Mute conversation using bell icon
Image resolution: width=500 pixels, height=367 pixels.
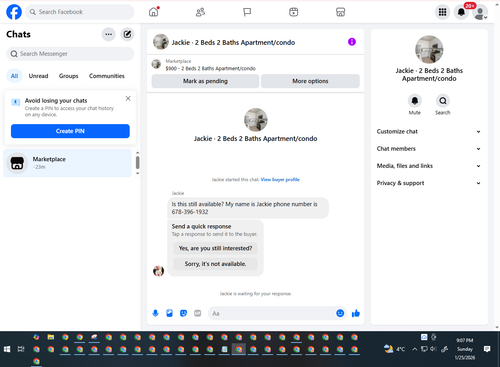coord(415,101)
